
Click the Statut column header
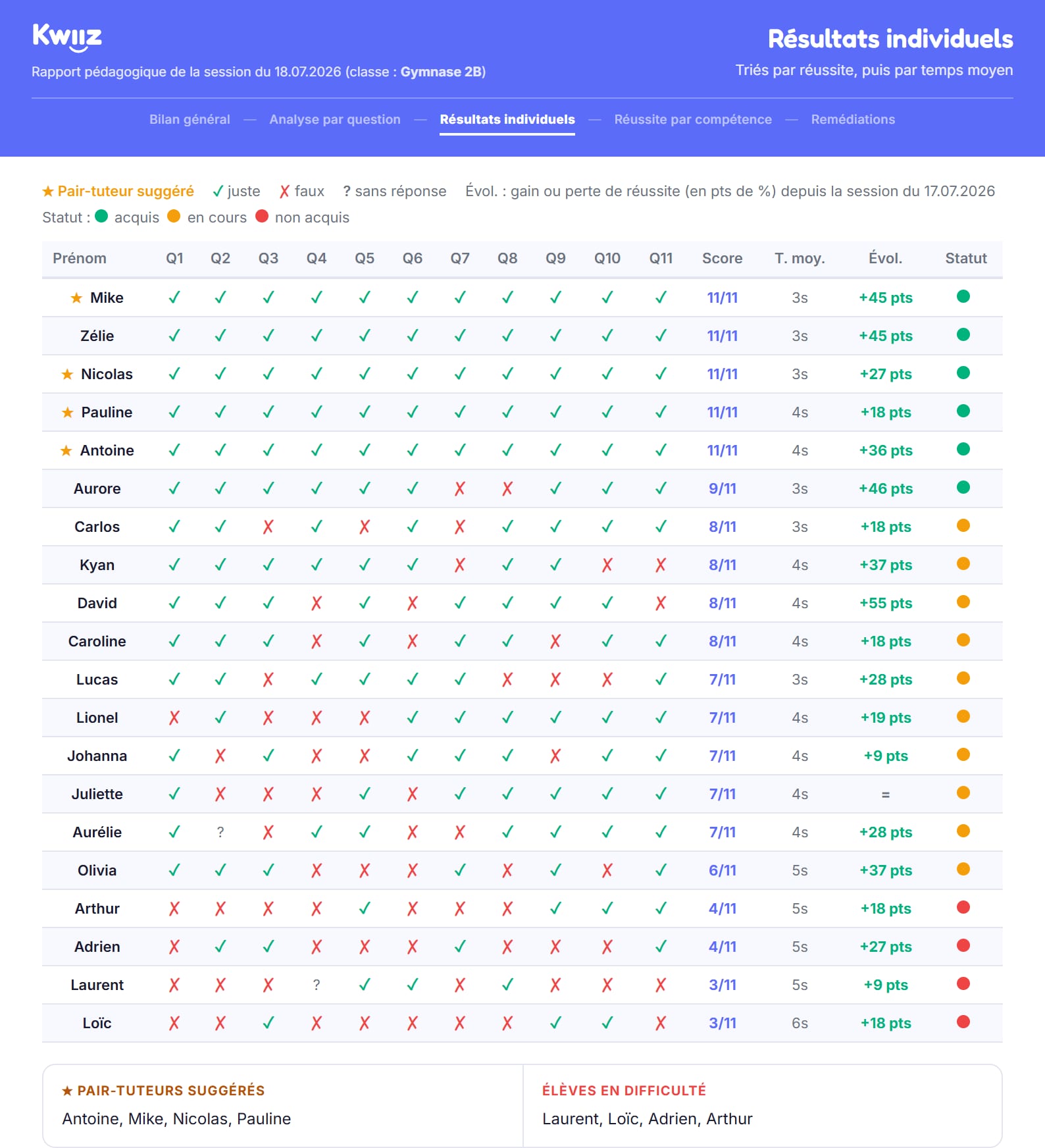point(966,258)
